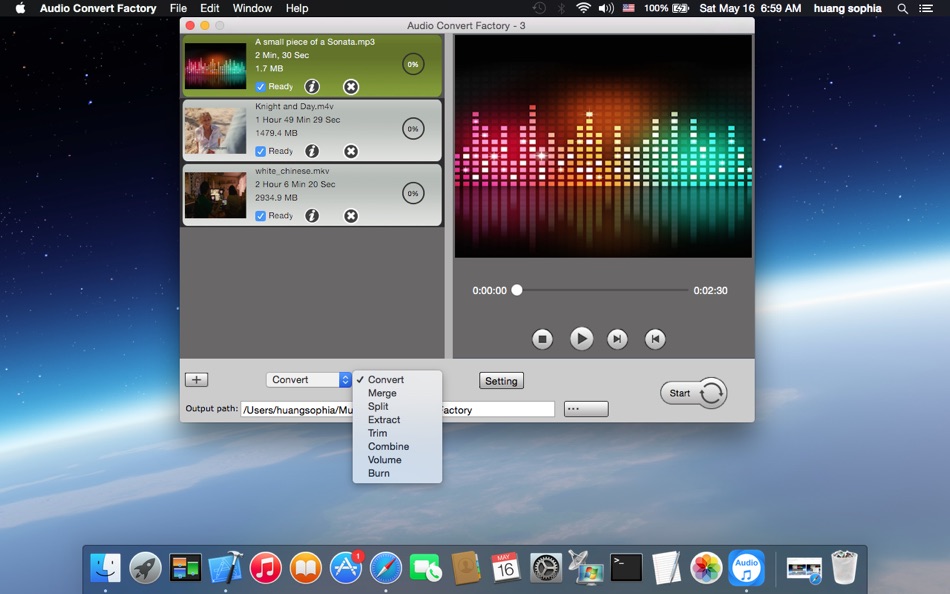Choose Split from the popup menu
Image resolution: width=950 pixels, height=594 pixels.
coord(397,406)
